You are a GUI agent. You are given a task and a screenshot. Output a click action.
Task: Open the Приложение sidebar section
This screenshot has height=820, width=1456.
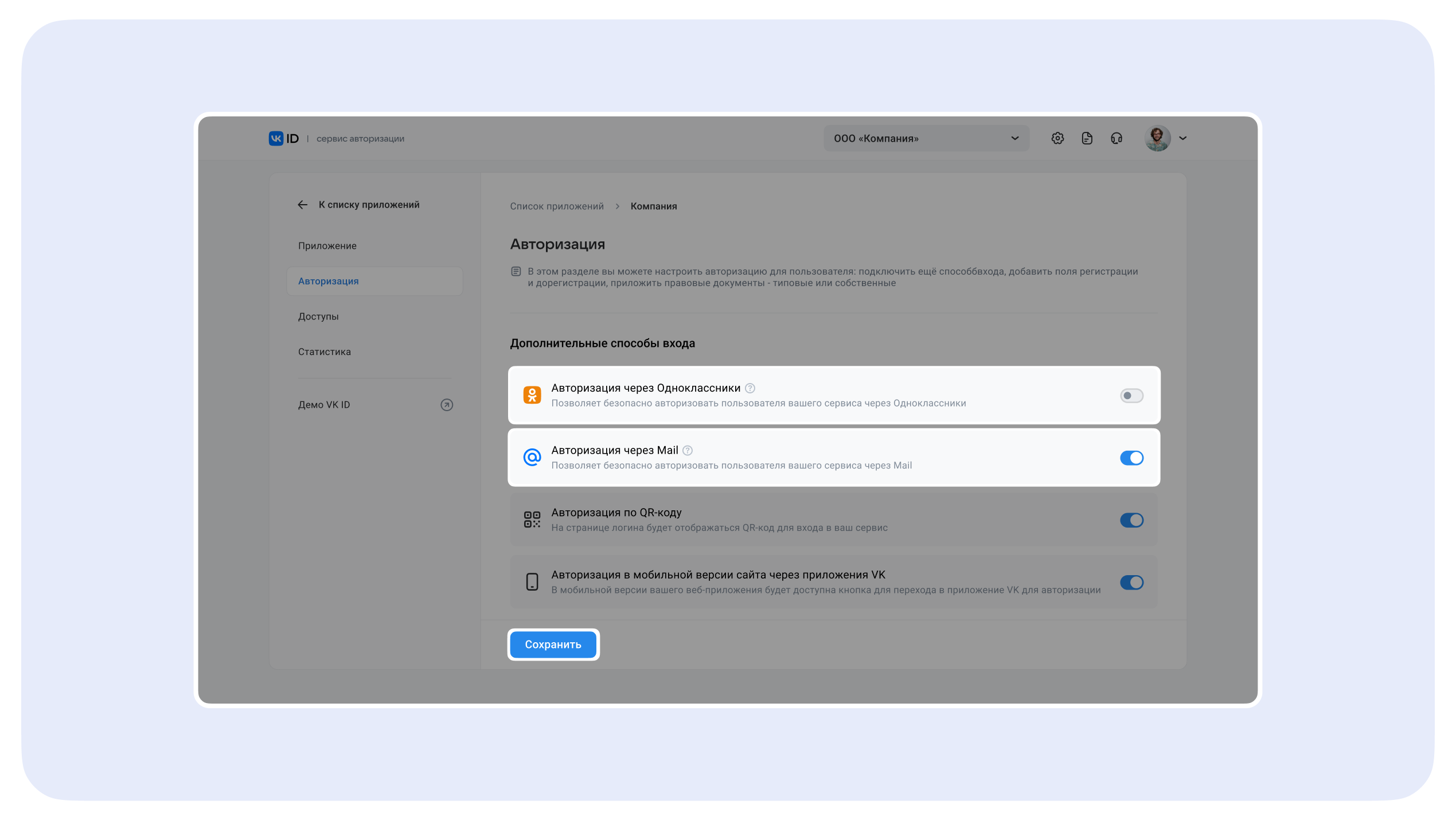coord(327,246)
